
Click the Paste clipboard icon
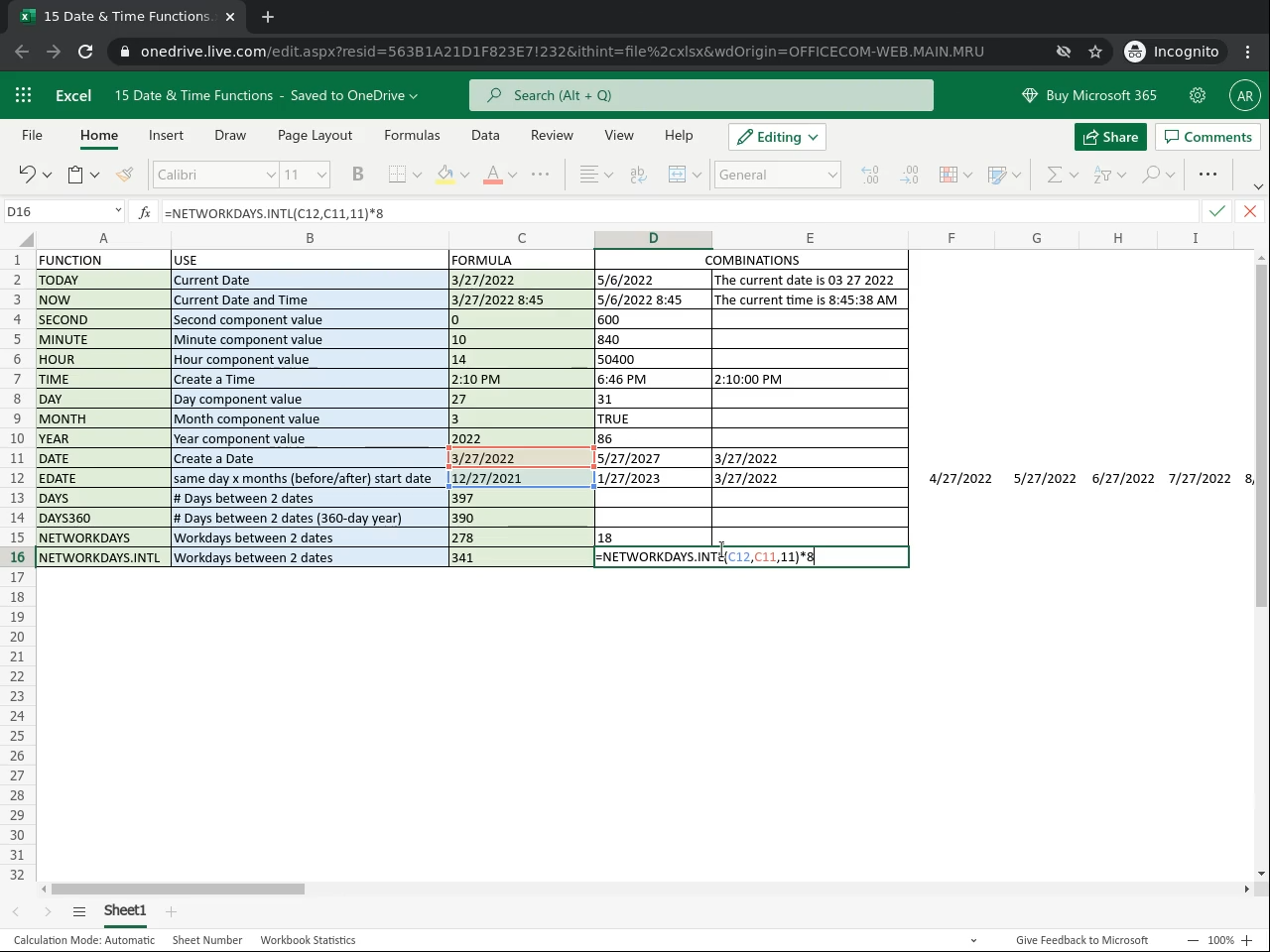click(x=75, y=175)
